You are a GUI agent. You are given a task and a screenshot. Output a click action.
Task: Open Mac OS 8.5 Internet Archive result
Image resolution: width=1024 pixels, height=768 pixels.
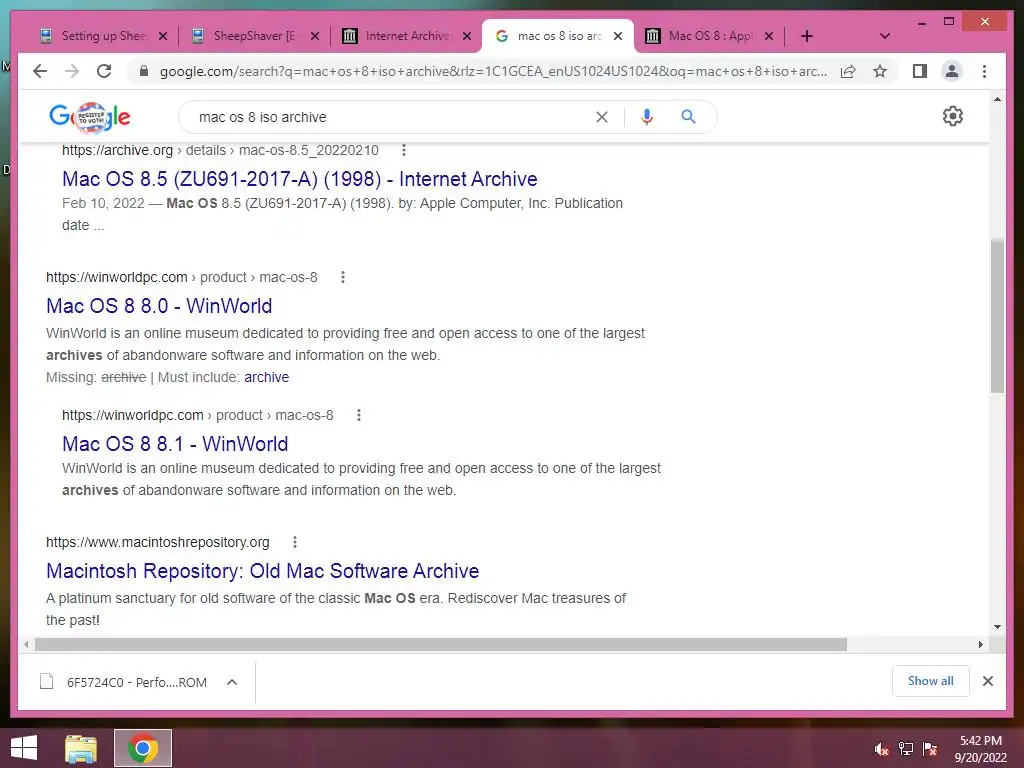(300, 179)
